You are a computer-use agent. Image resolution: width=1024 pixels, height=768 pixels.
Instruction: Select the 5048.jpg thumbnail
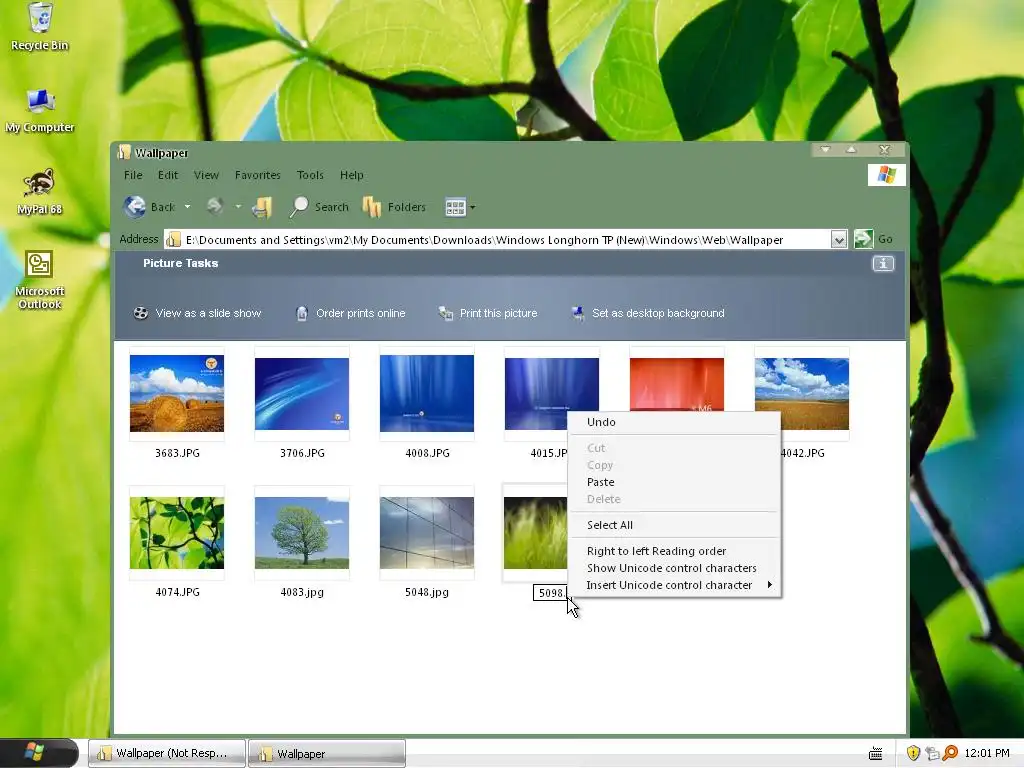click(427, 533)
